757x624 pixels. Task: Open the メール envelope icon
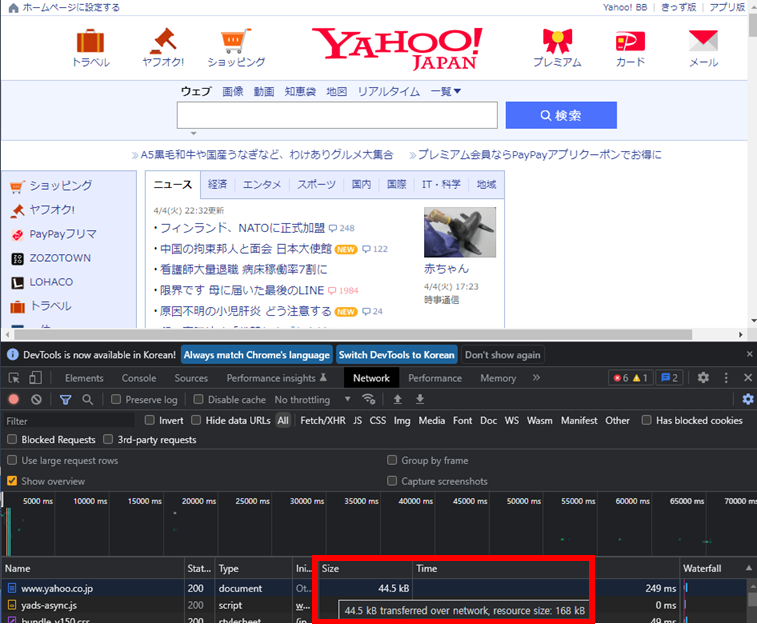coord(703,41)
